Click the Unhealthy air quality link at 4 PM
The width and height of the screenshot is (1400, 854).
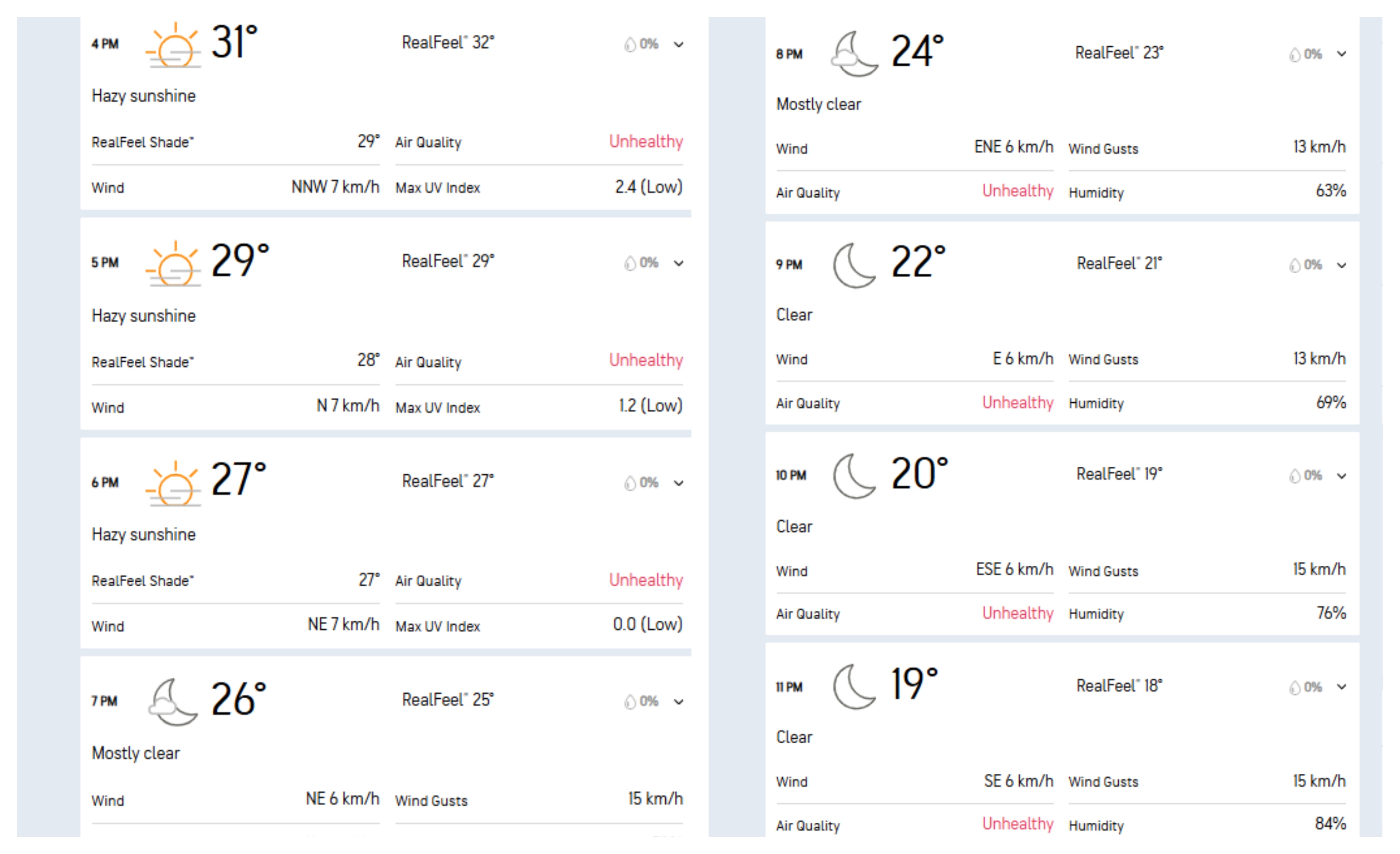(646, 142)
